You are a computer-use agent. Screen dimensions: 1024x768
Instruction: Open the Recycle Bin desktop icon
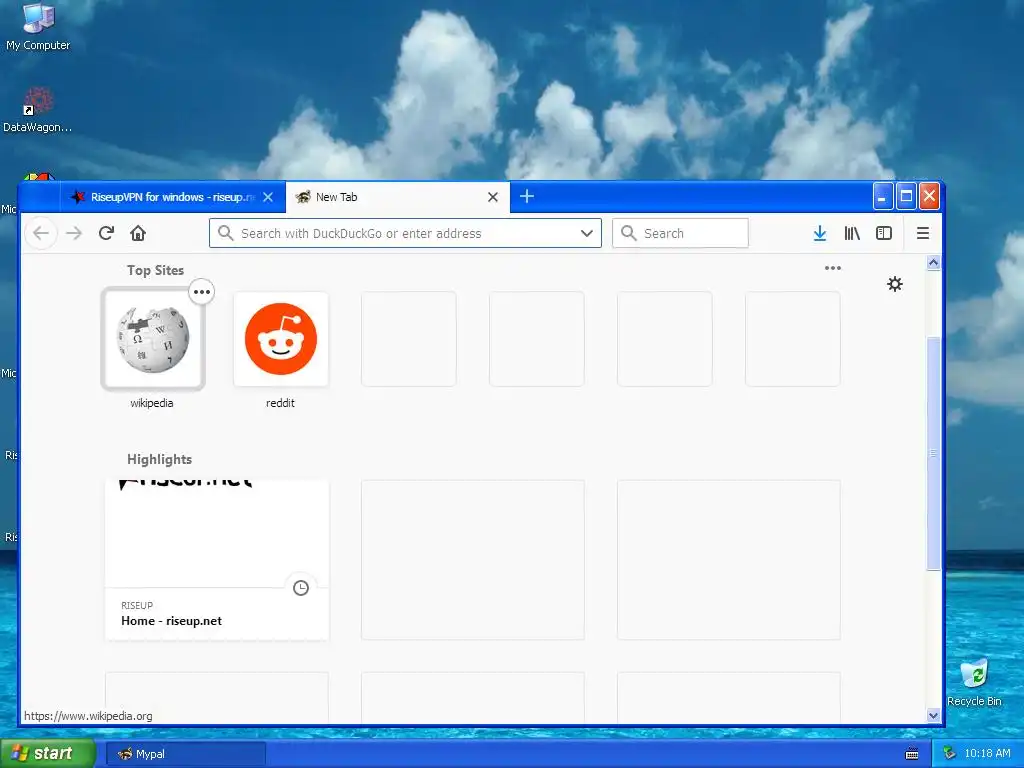tap(974, 682)
